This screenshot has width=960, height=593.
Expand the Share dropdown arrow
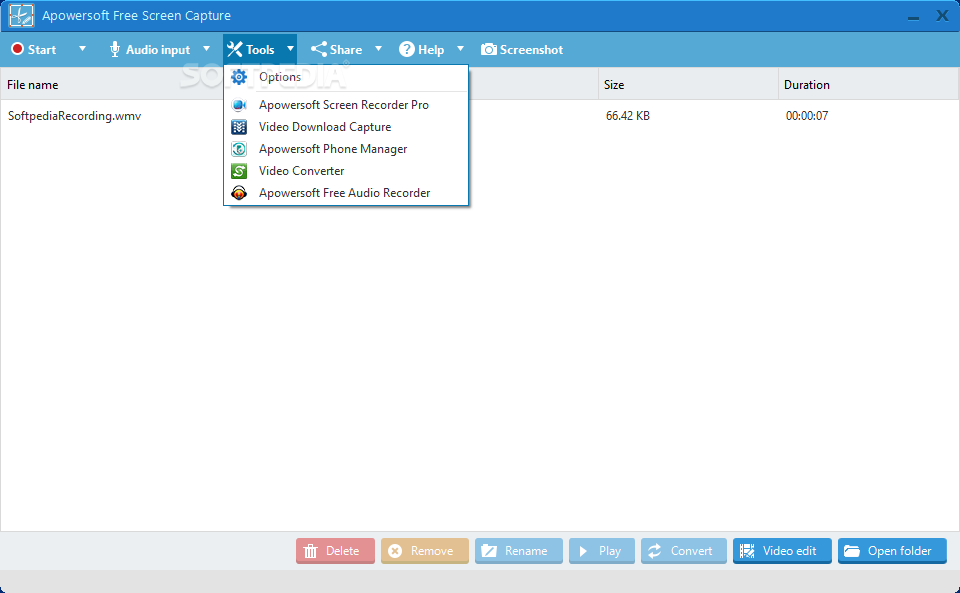(x=378, y=49)
